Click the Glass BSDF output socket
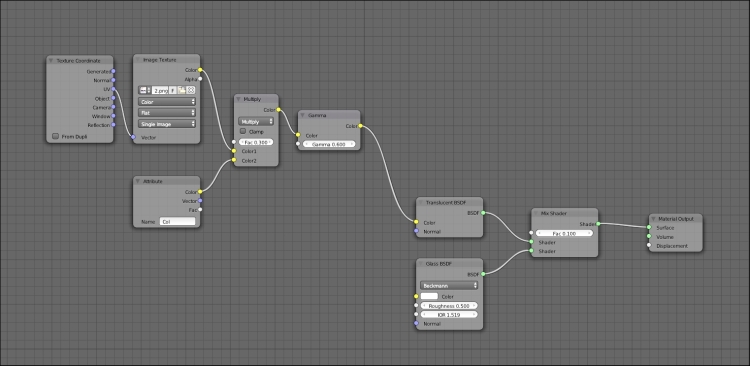Screen dimensions: 750x366 [483, 274]
